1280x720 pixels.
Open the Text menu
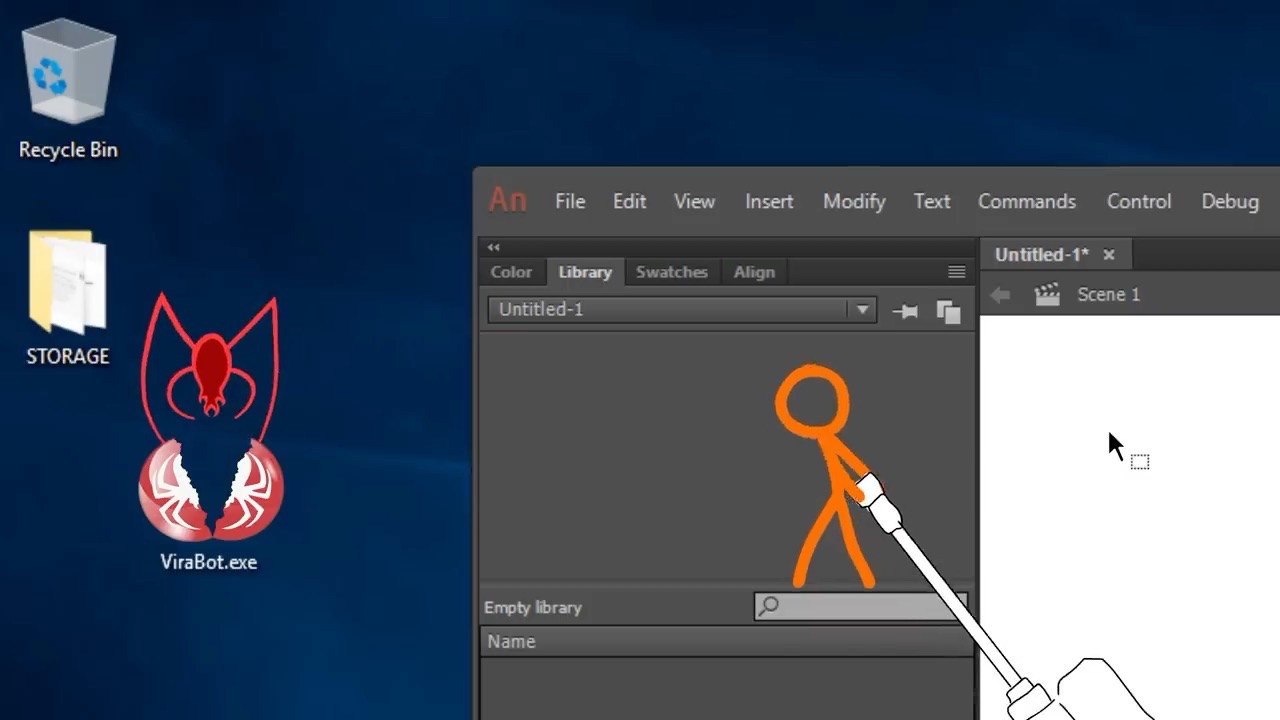click(932, 201)
